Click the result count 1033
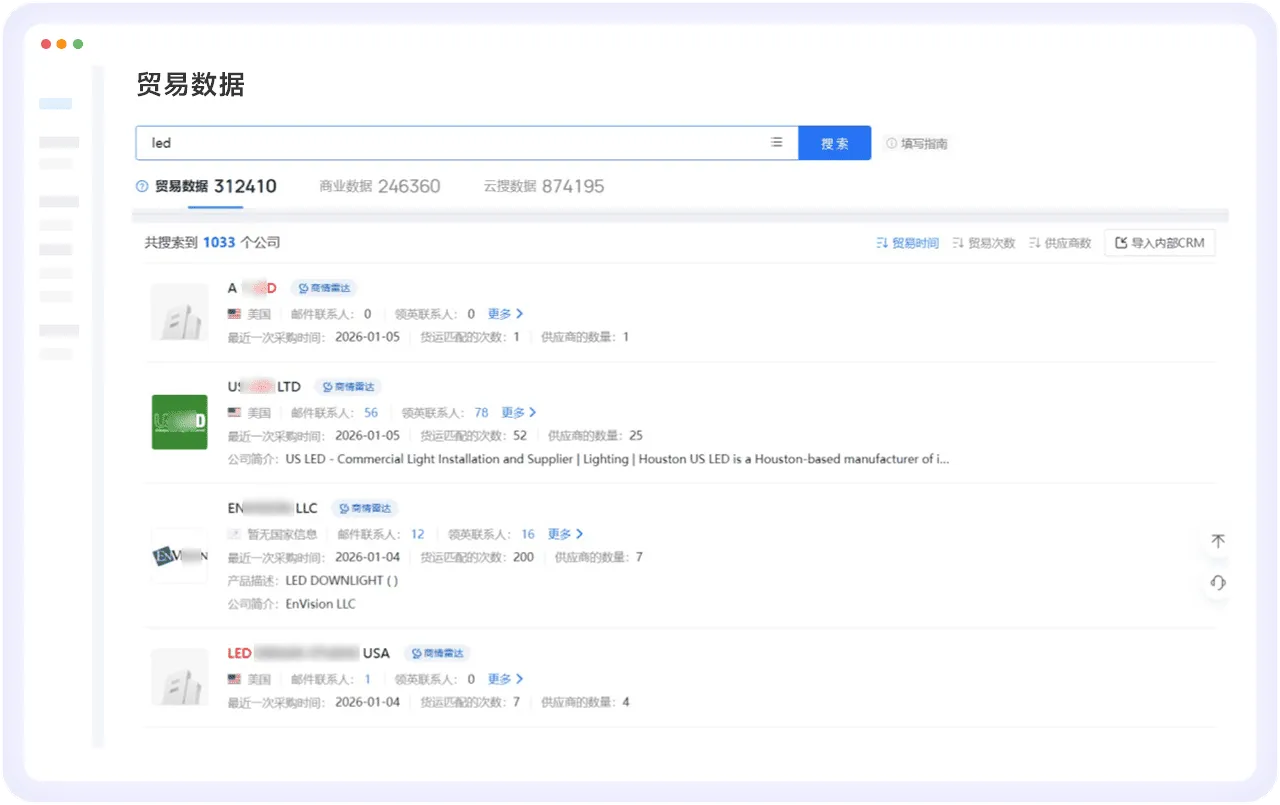This screenshot has width=1280, height=805. pyautogui.click(x=219, y=242)
